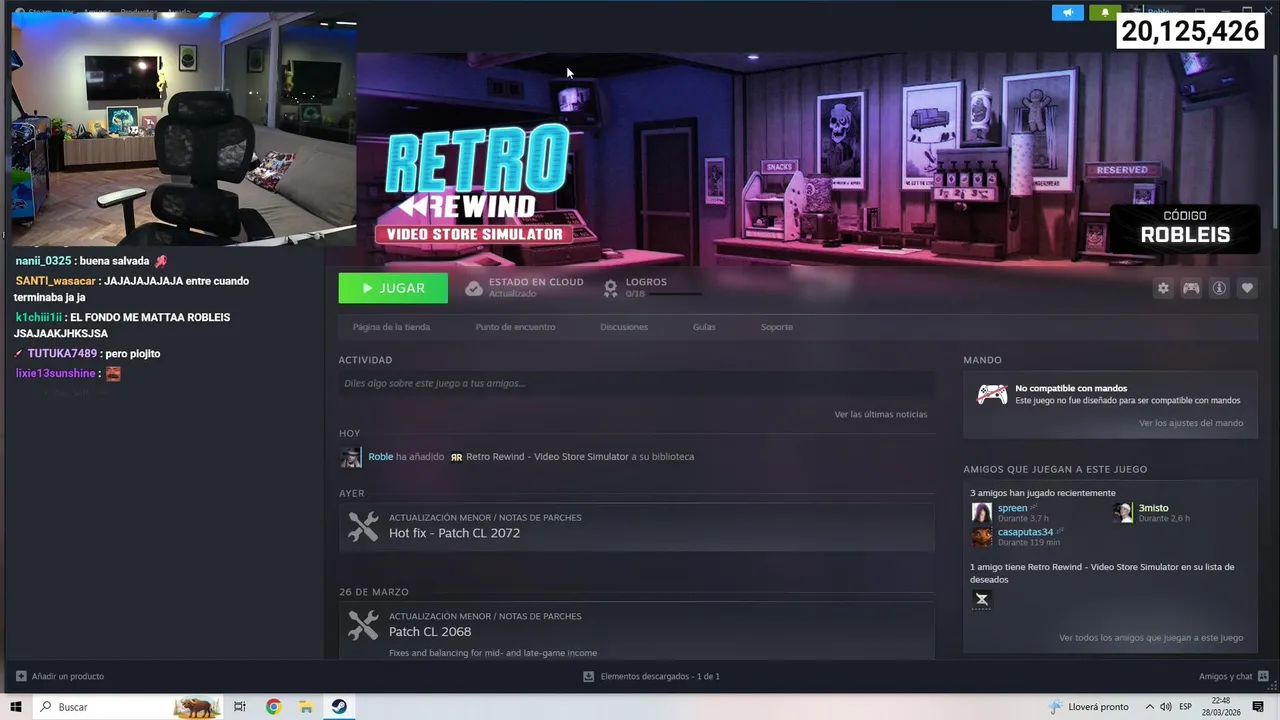The width and height of the screenshot is (1280, 720).
Task: Open Ver todos los amigos que juegan link
Action: click(x=1151, y=638)
